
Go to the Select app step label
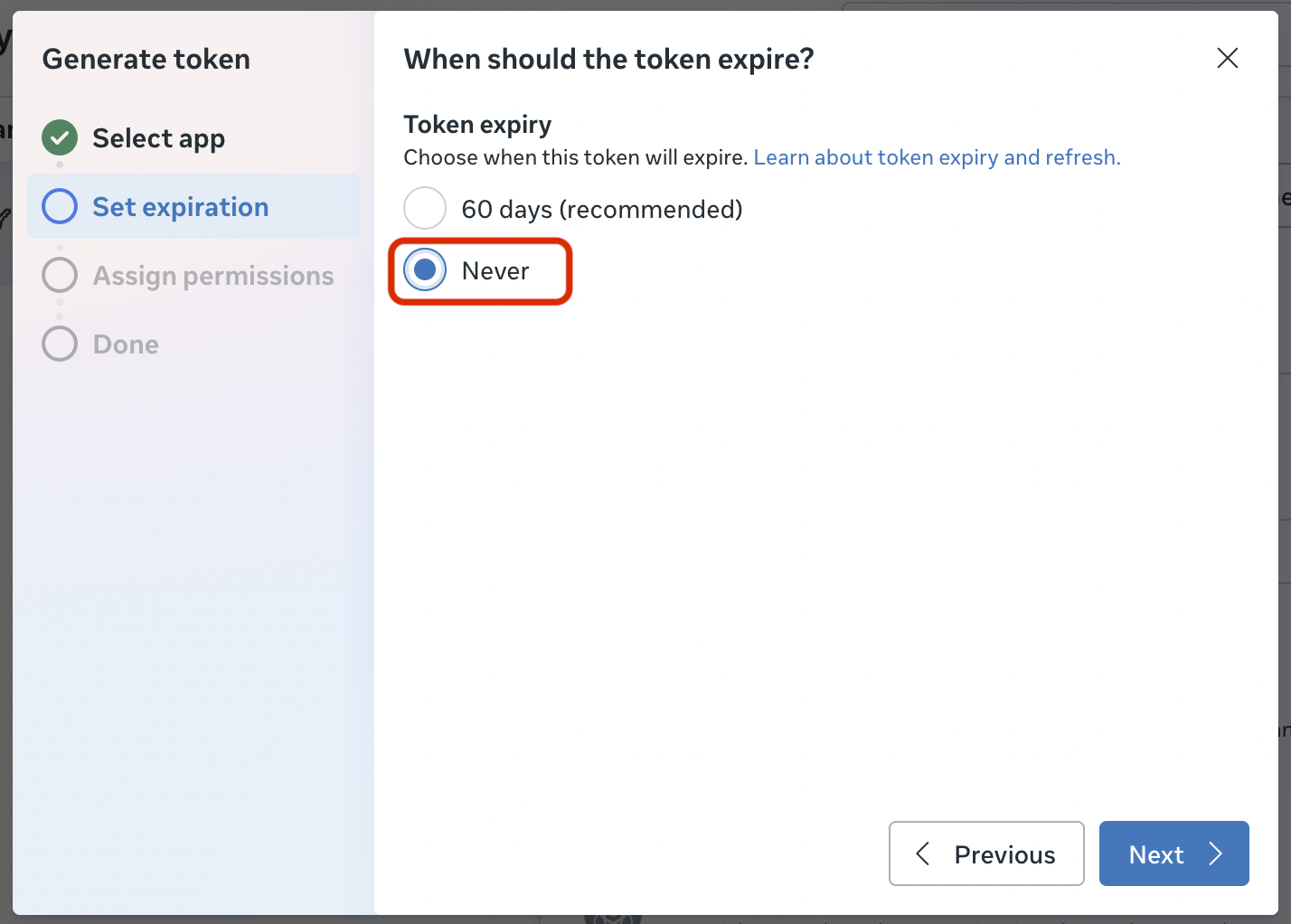pos(158,138)
